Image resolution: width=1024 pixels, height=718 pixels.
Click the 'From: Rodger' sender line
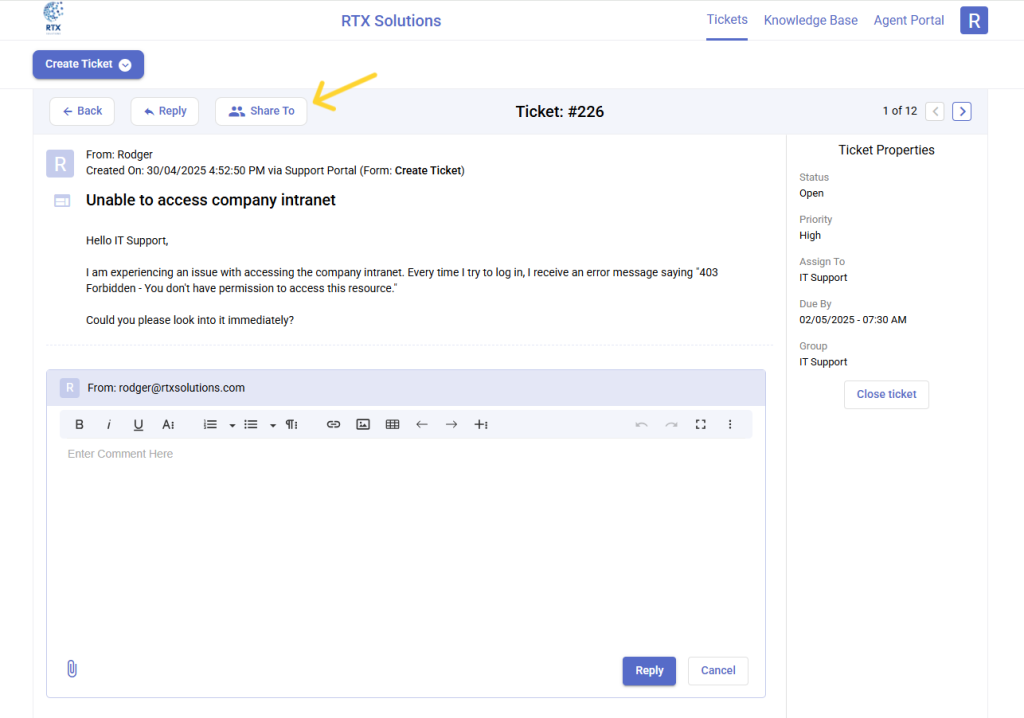click(x=119, y=154)
